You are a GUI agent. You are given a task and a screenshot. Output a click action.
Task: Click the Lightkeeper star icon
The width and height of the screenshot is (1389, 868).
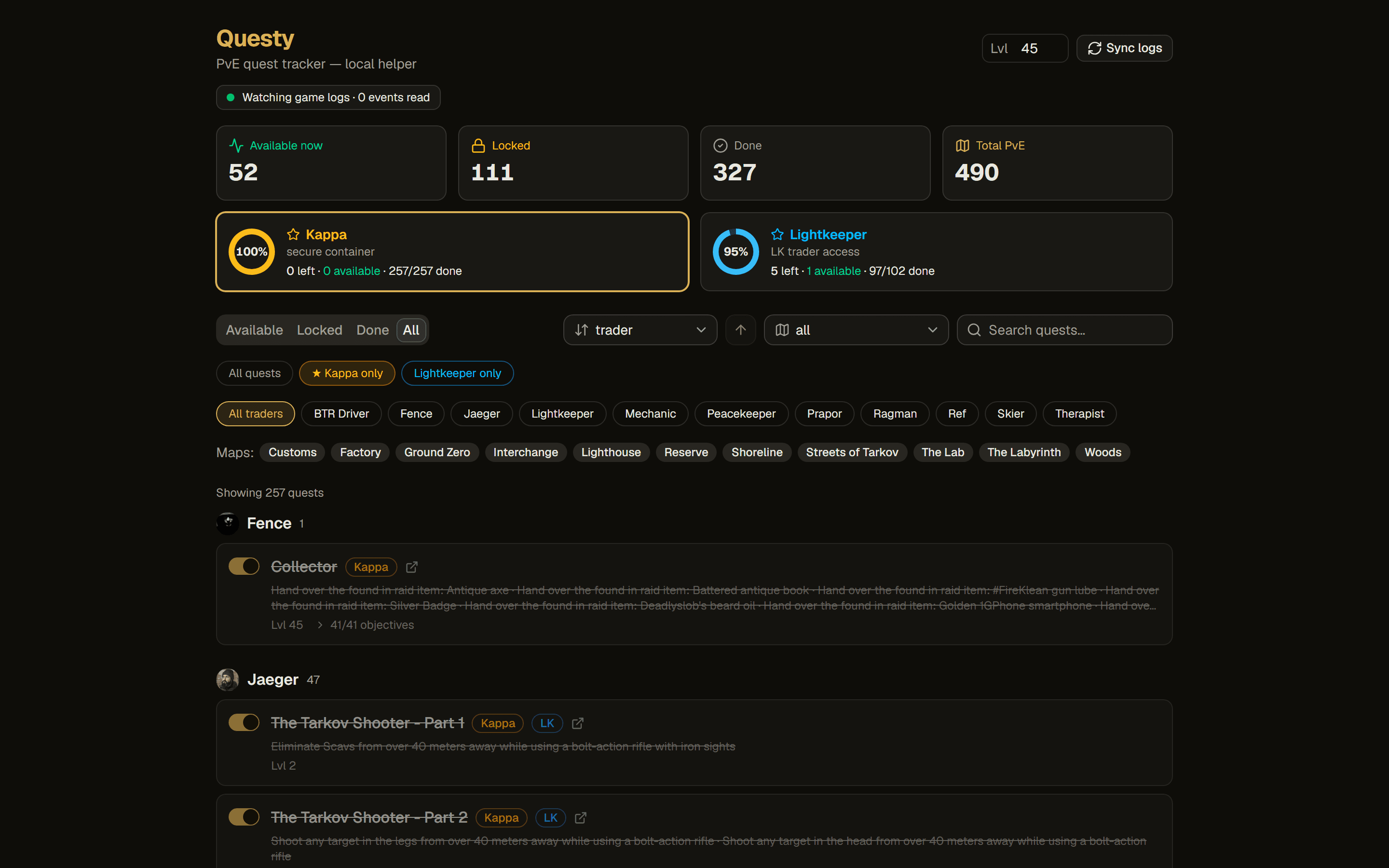point(777,234)
